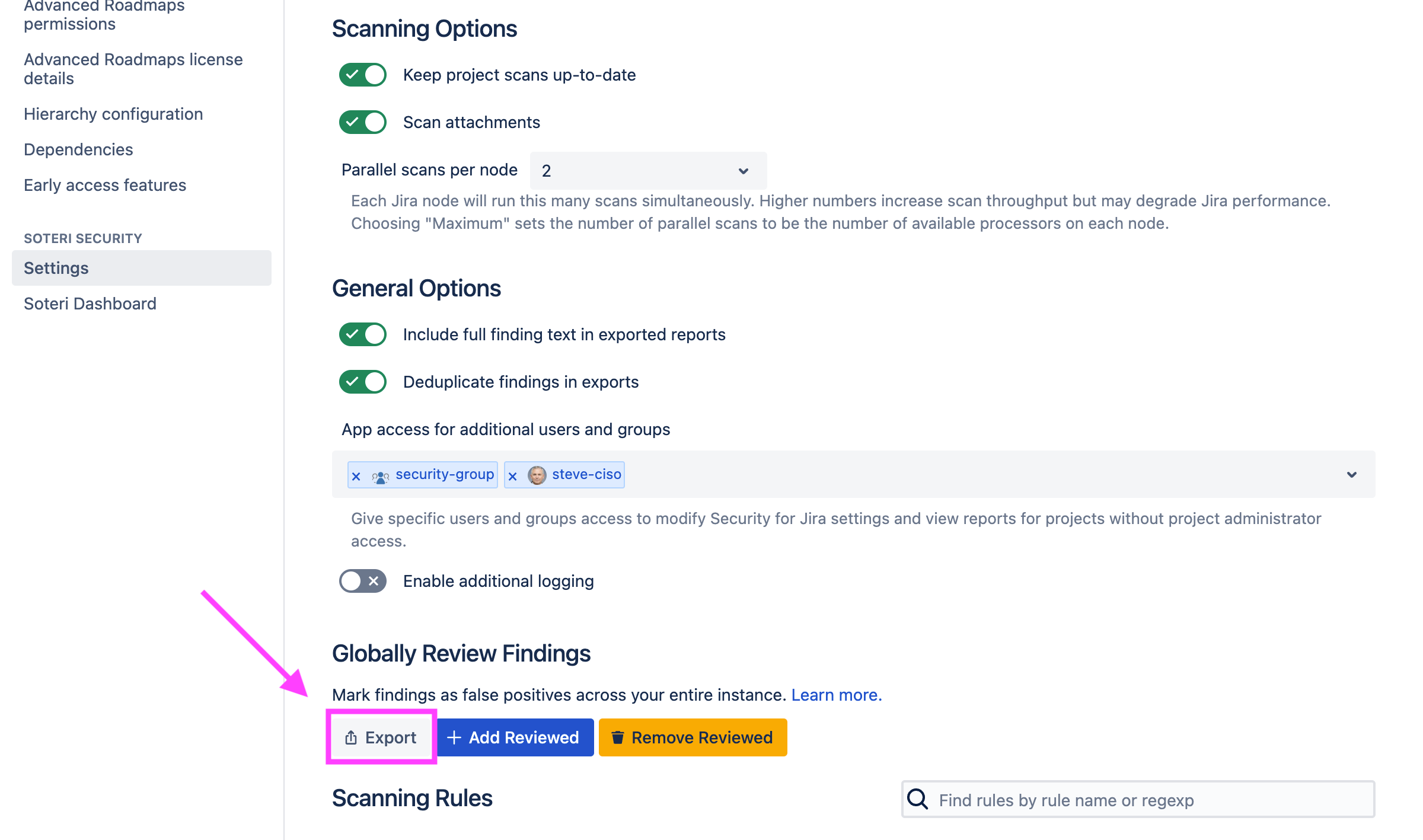The width and height of the screenshot is (1423, 840).
Task: Open the Learn more link
Action: tap(835, 695)
